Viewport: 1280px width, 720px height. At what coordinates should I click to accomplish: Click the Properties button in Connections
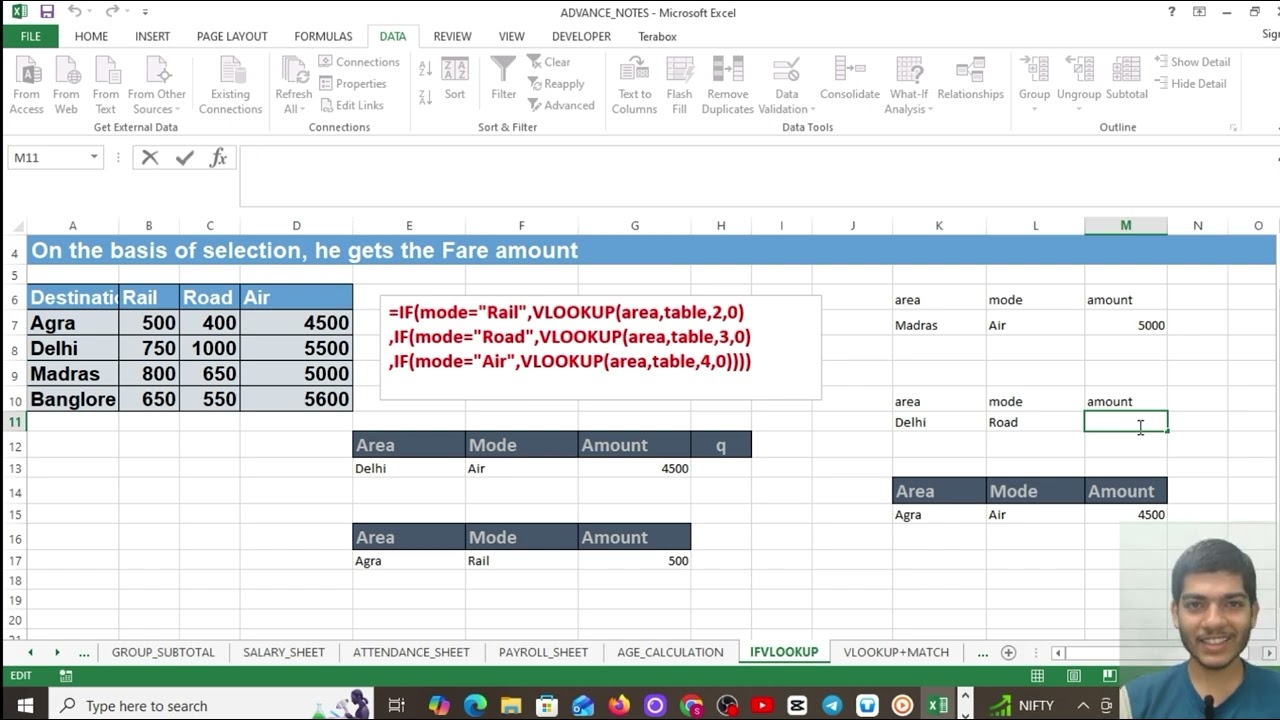tap(353, 84)
